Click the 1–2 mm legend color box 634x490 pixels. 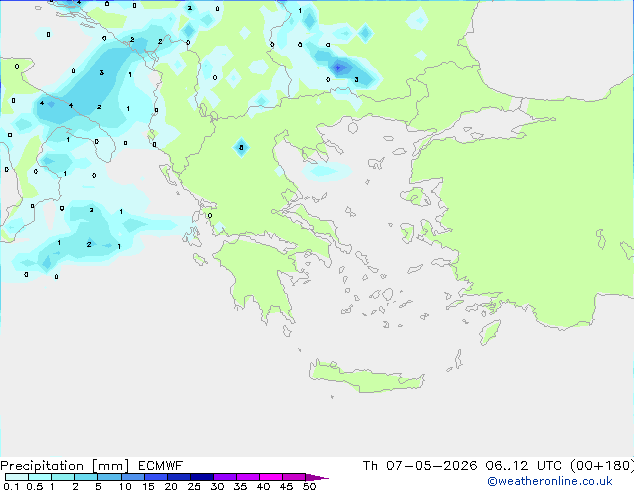pos(63,477)
